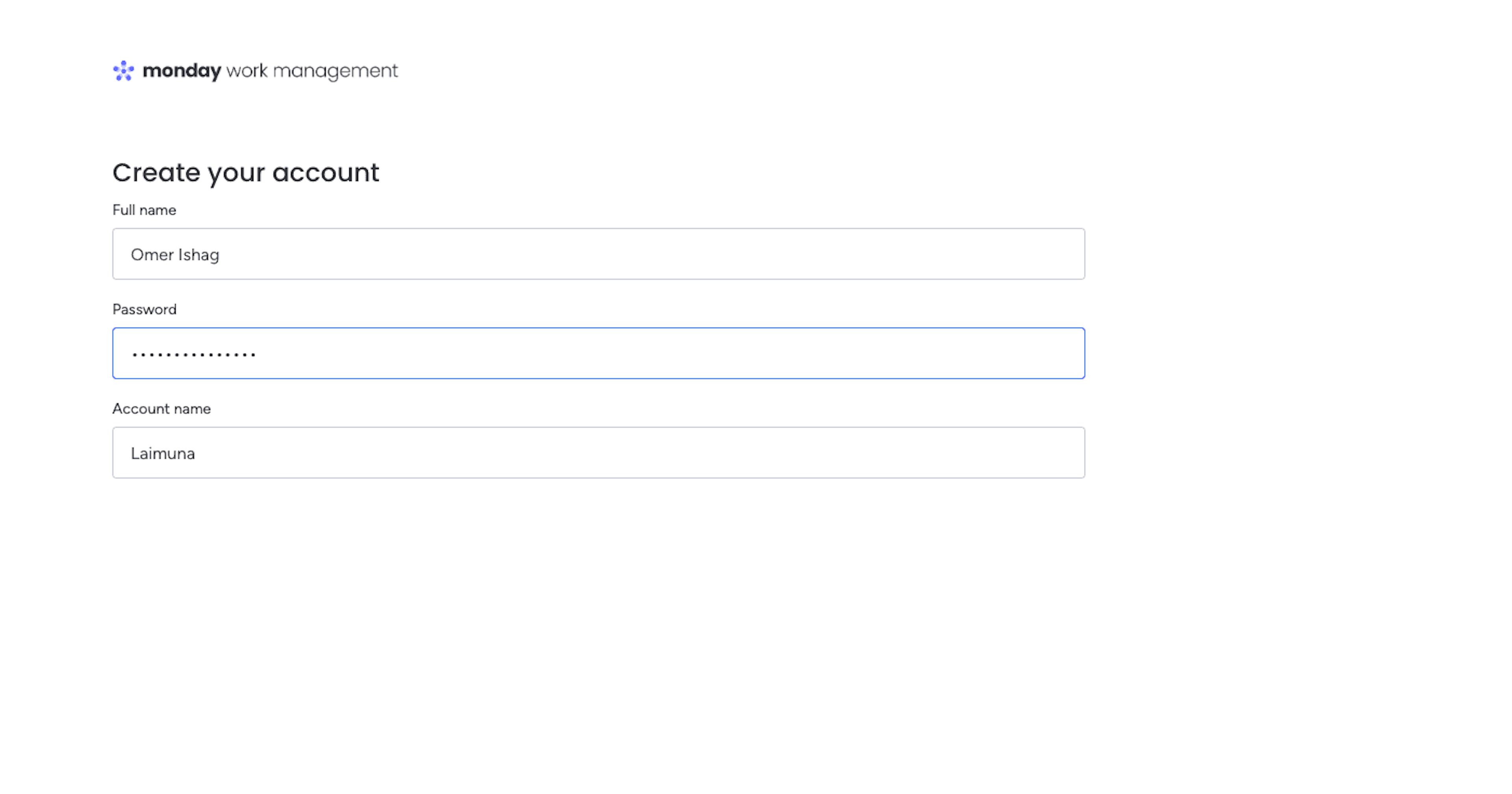Click the bold "monday" wordmark

(182, 71)
